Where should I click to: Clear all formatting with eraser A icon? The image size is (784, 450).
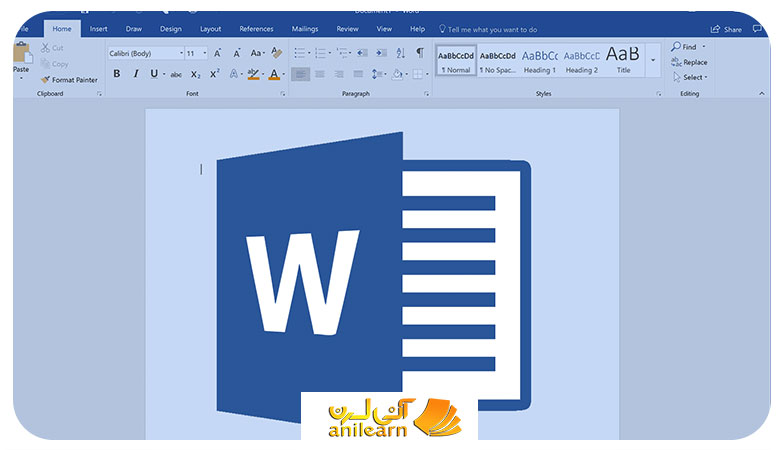(276, 52)
